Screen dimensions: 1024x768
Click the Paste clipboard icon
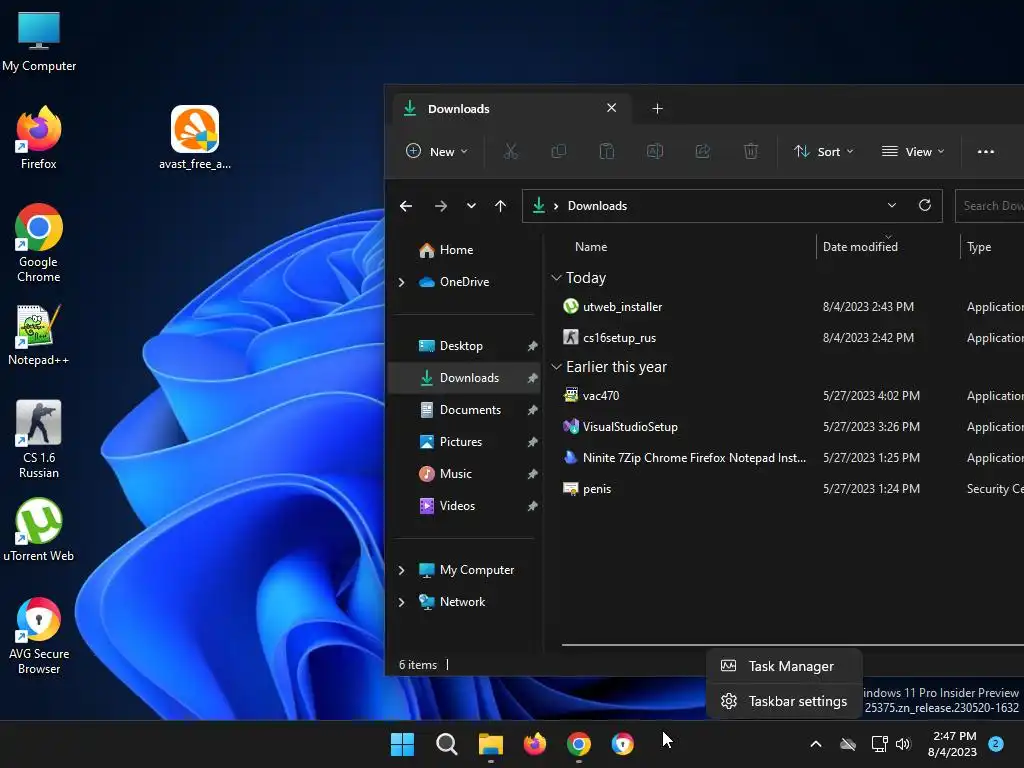607,152
